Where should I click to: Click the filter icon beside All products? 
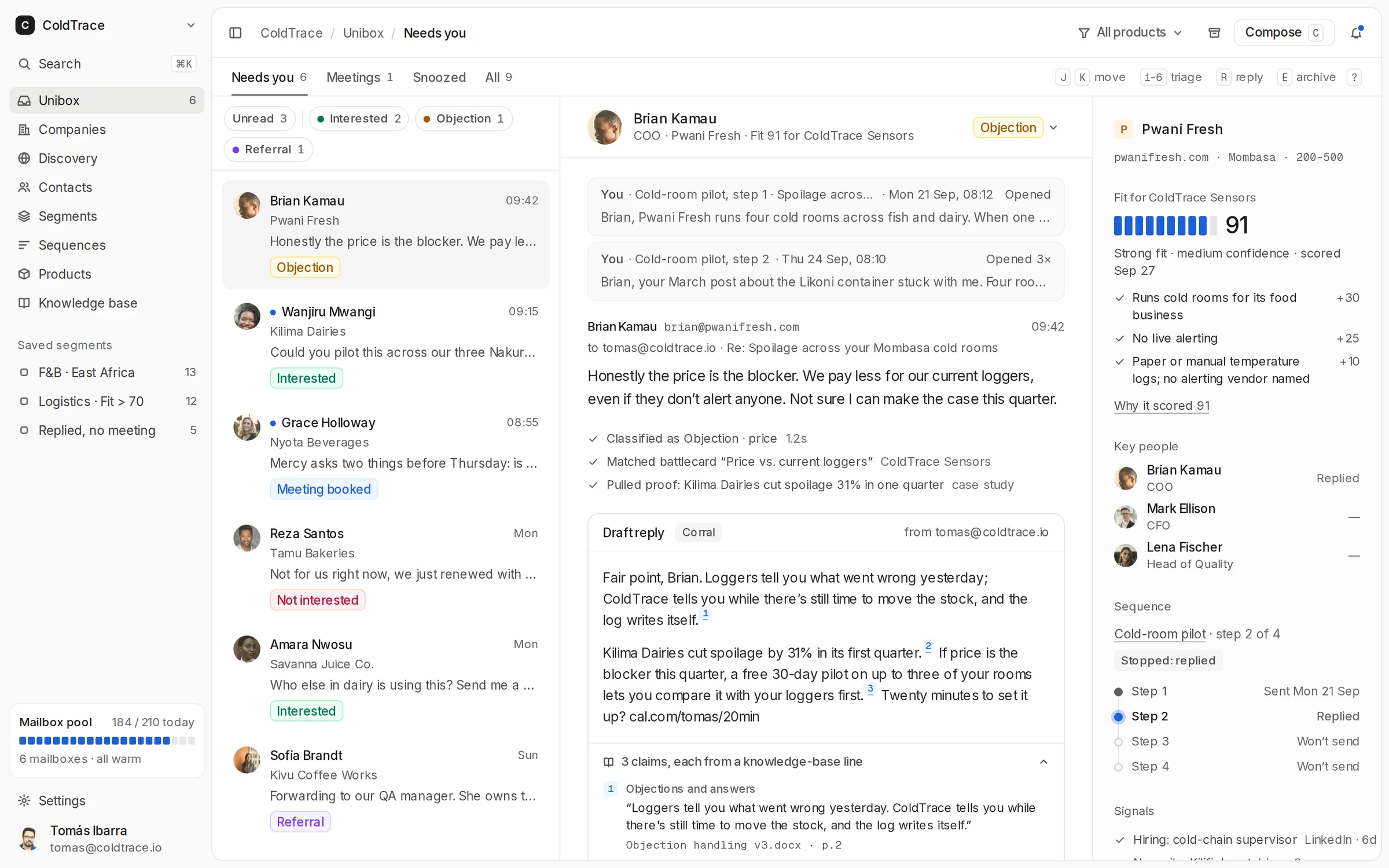1084,33
